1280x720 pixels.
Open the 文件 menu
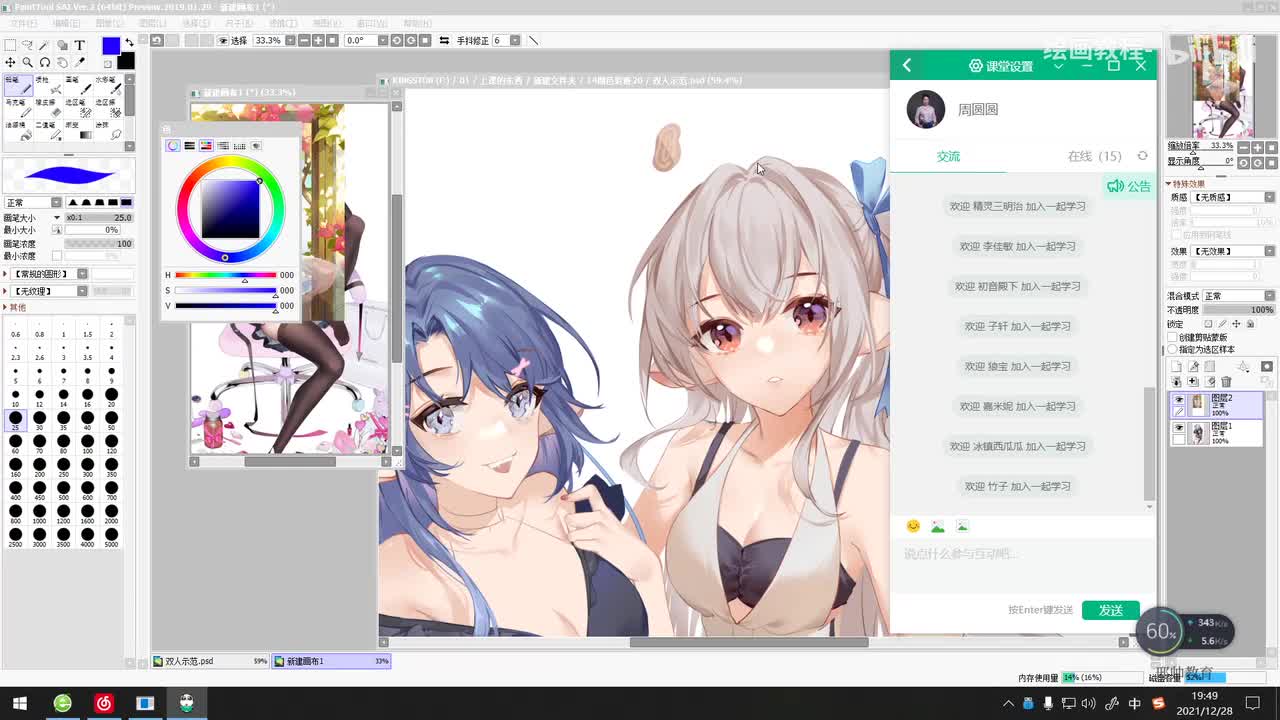22,22
